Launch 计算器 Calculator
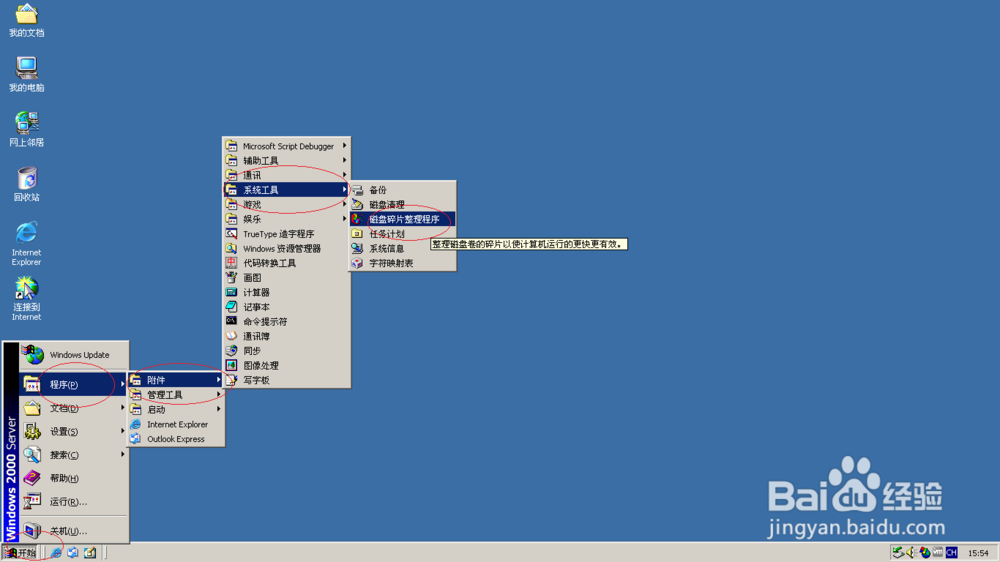Viewport: 1000px width, 562px height. tap(286, 292)
